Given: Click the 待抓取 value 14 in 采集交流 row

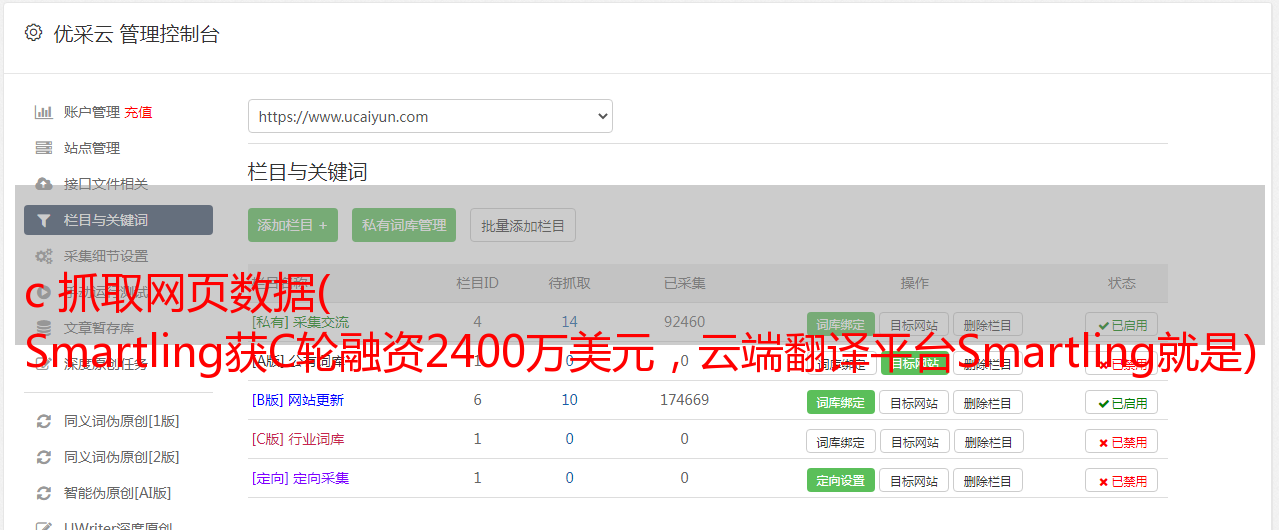Looking at the screenshot, I should pyautogui.click(x=570, y=322).
